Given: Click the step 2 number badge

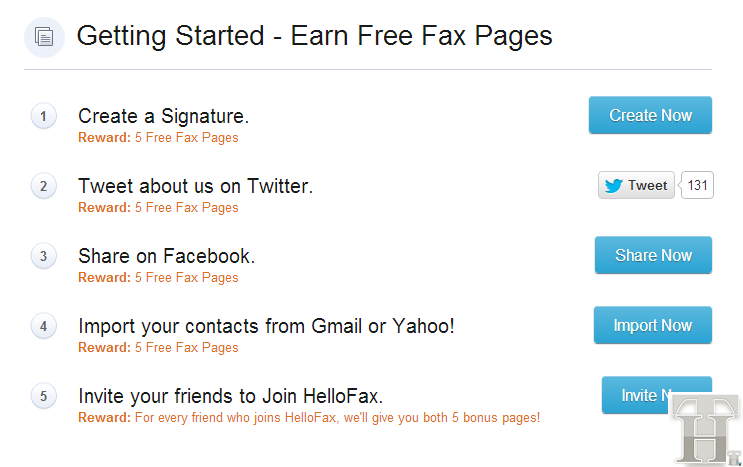Looking at the screenshot, I should point(44,186).
